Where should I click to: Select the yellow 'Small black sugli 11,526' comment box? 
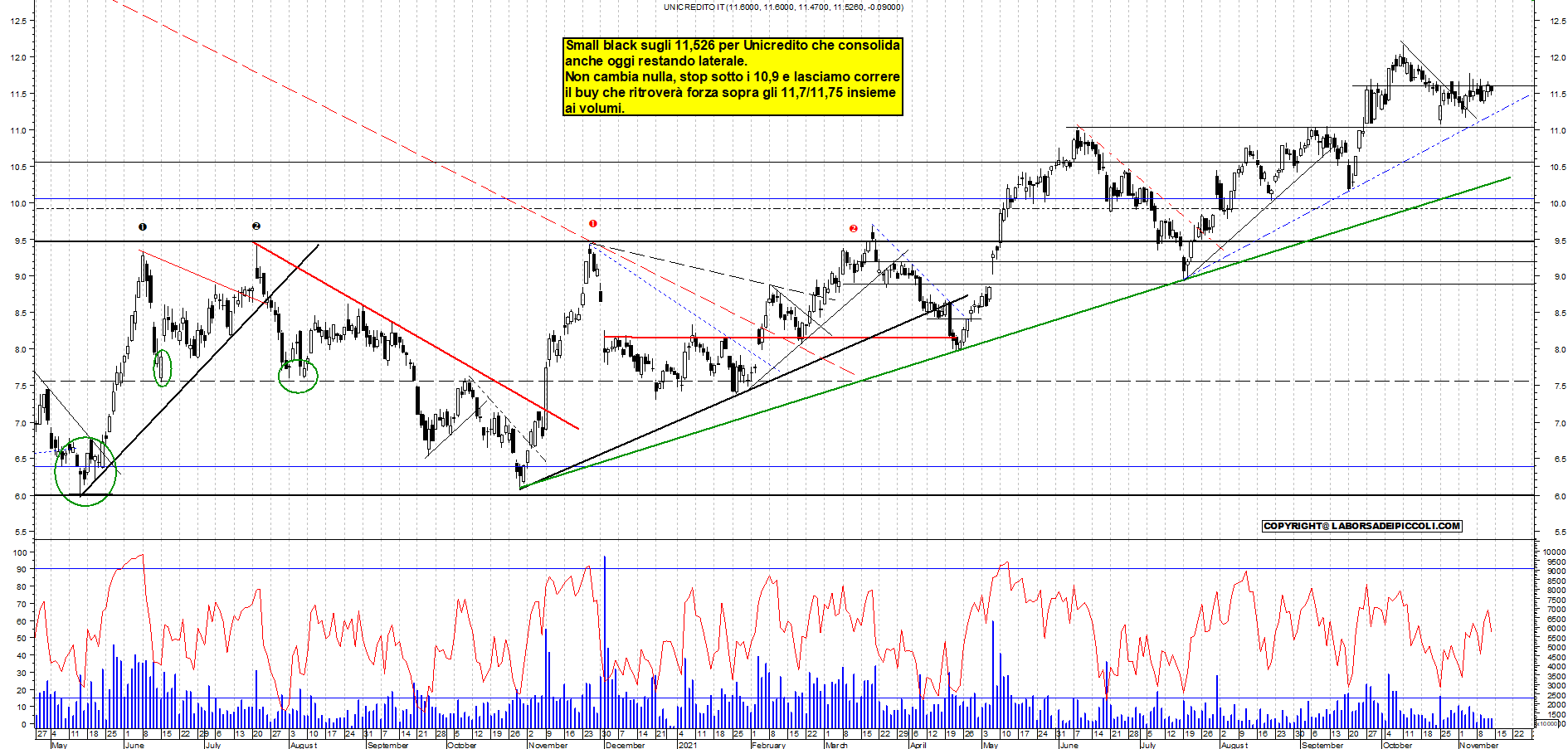pyautogui.click(x=733, y=76)
